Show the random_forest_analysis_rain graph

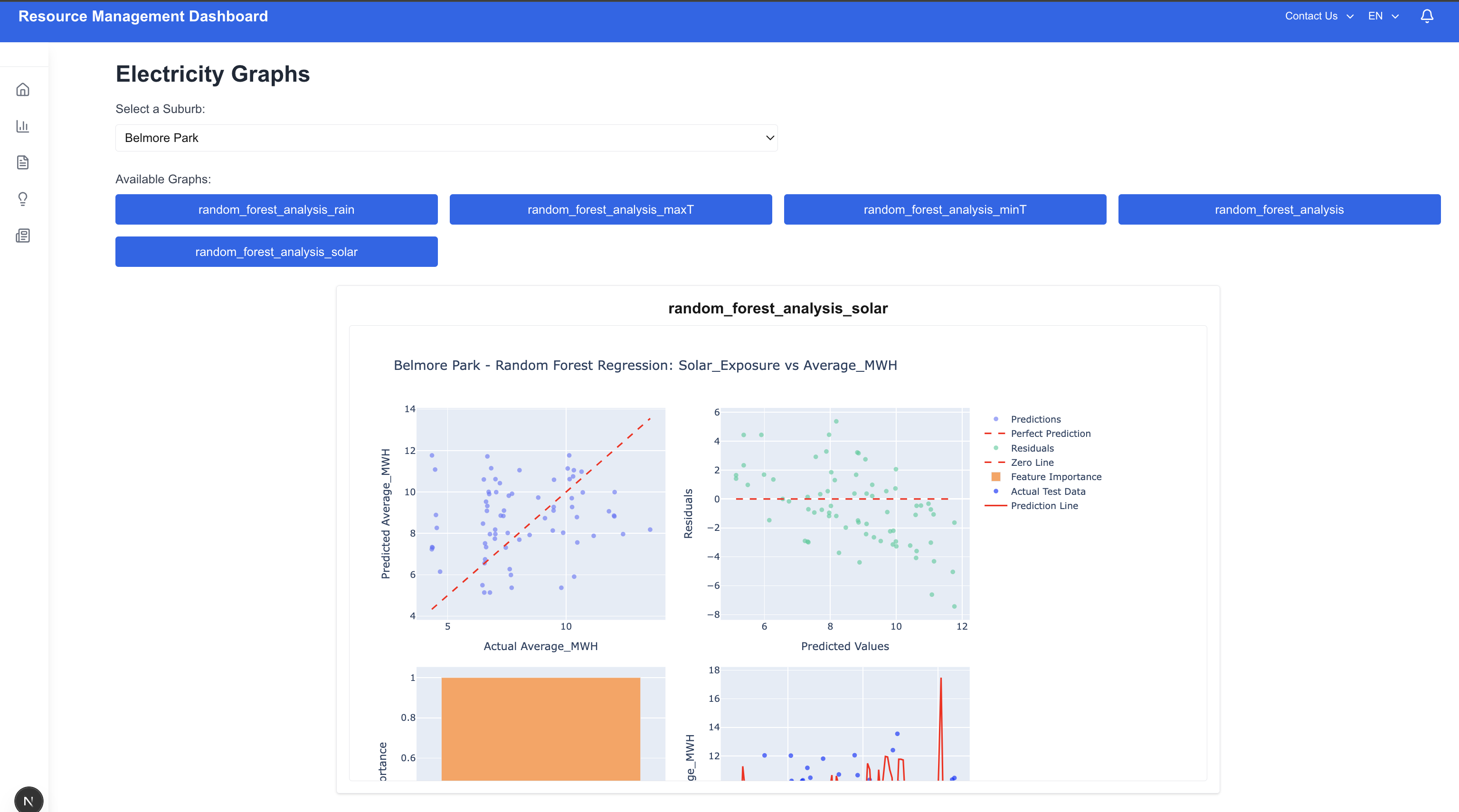tap(276, 209)
